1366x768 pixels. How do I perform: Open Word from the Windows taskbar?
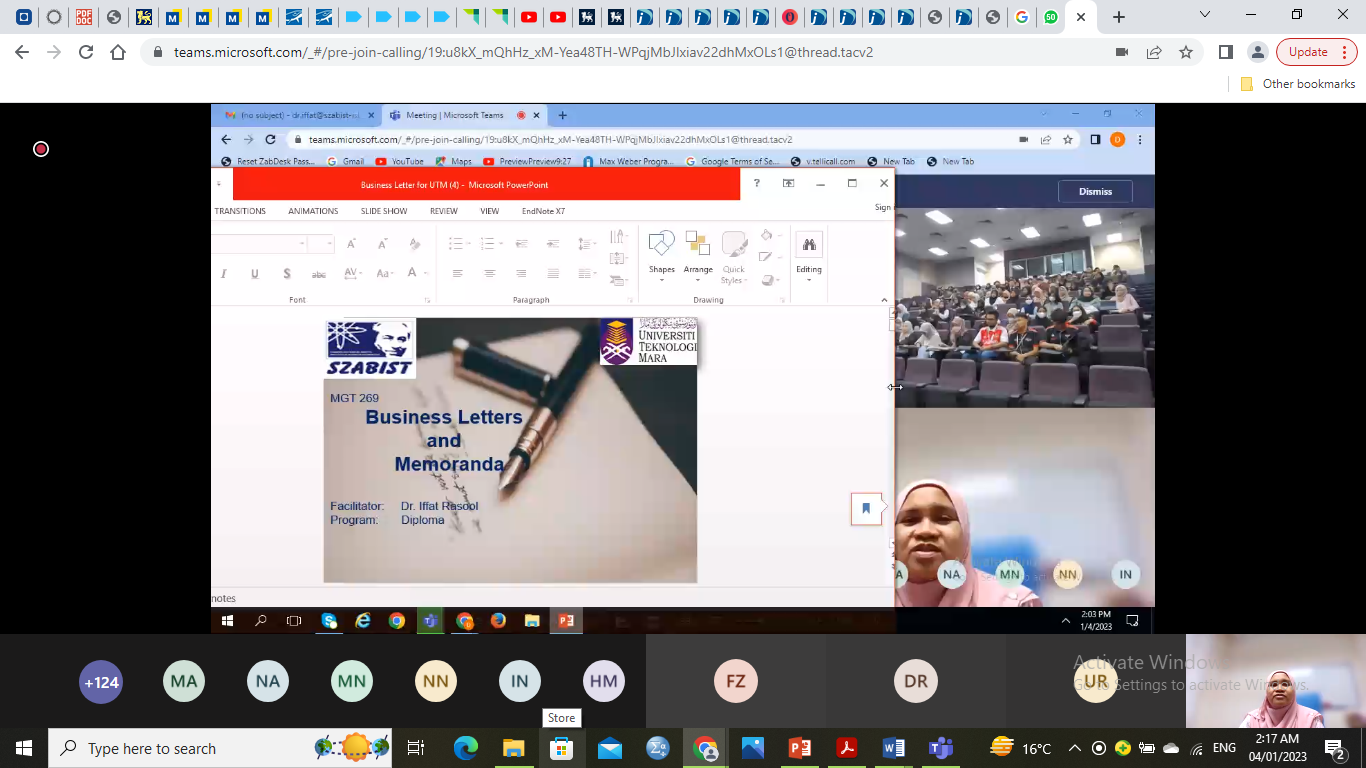point(893,748)
